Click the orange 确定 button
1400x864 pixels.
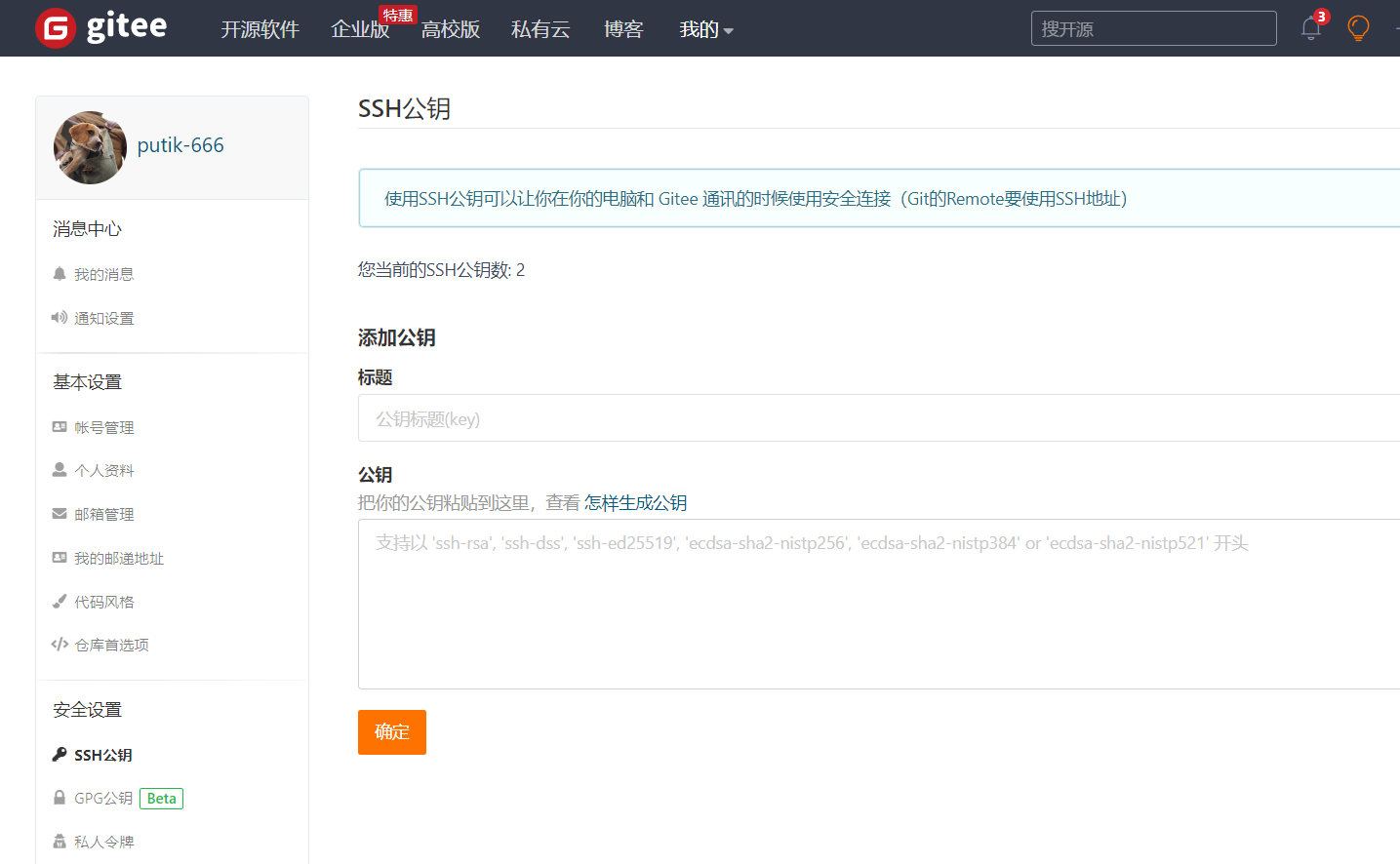click(391, 732)
